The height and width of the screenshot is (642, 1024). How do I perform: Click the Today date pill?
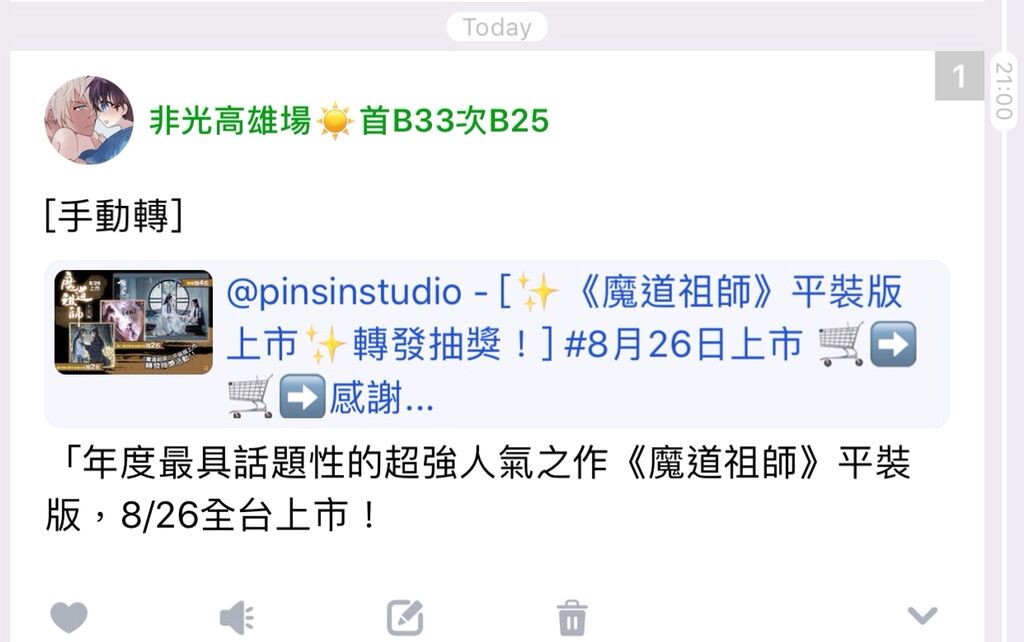(497, 27)
